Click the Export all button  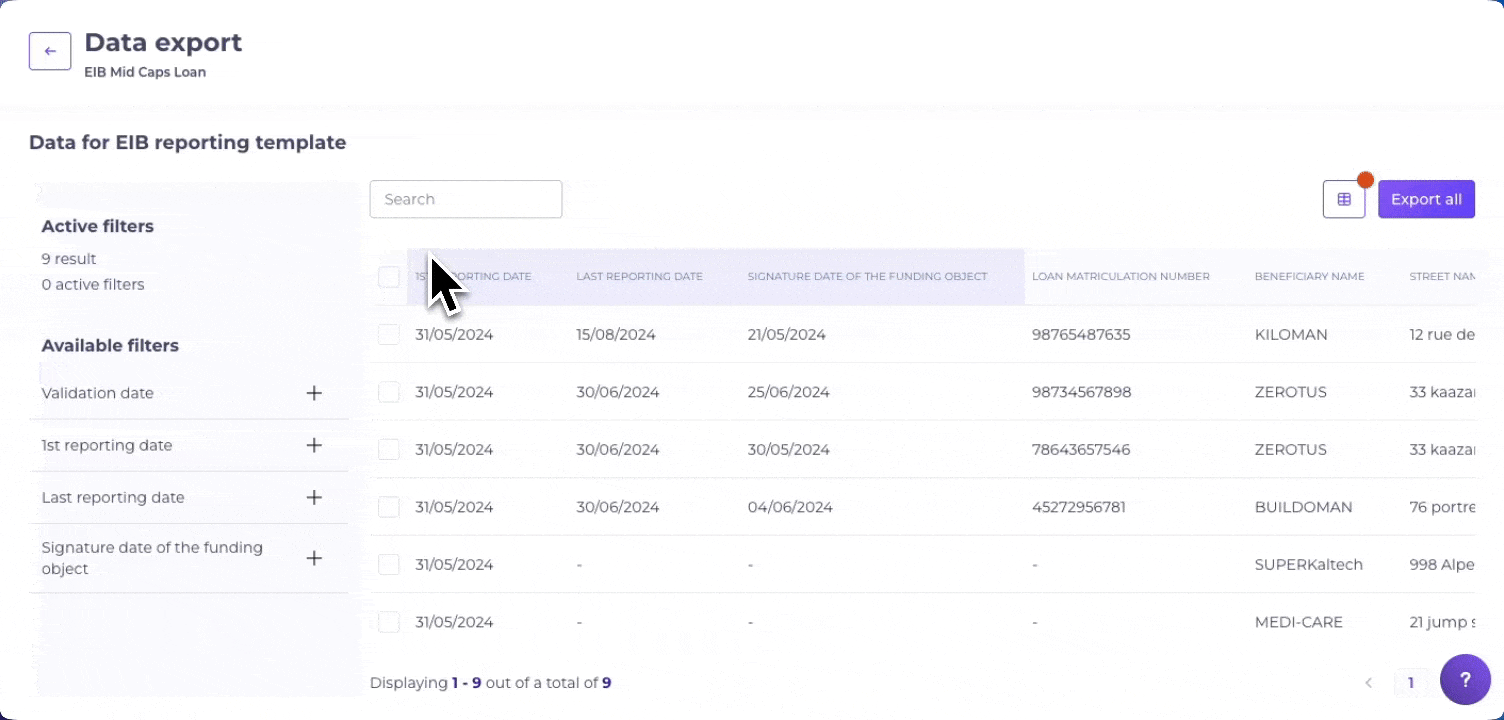click(1426, 198)
